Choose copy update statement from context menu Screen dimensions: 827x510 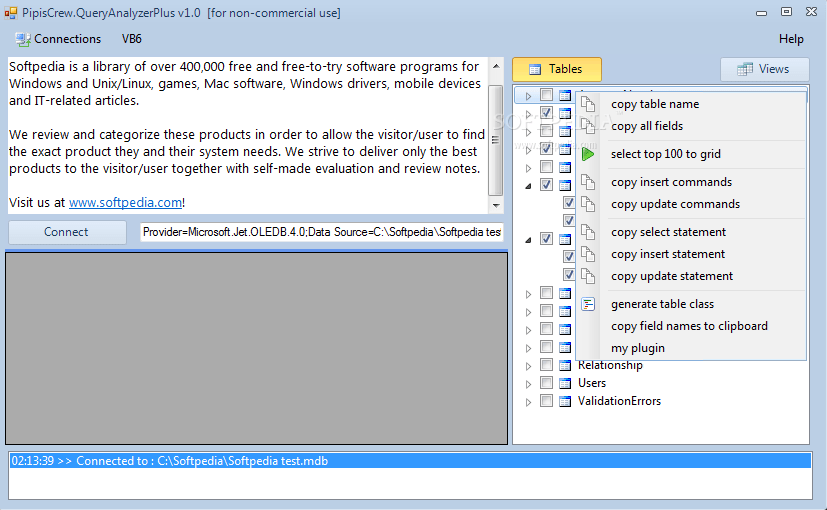(671, 276)
